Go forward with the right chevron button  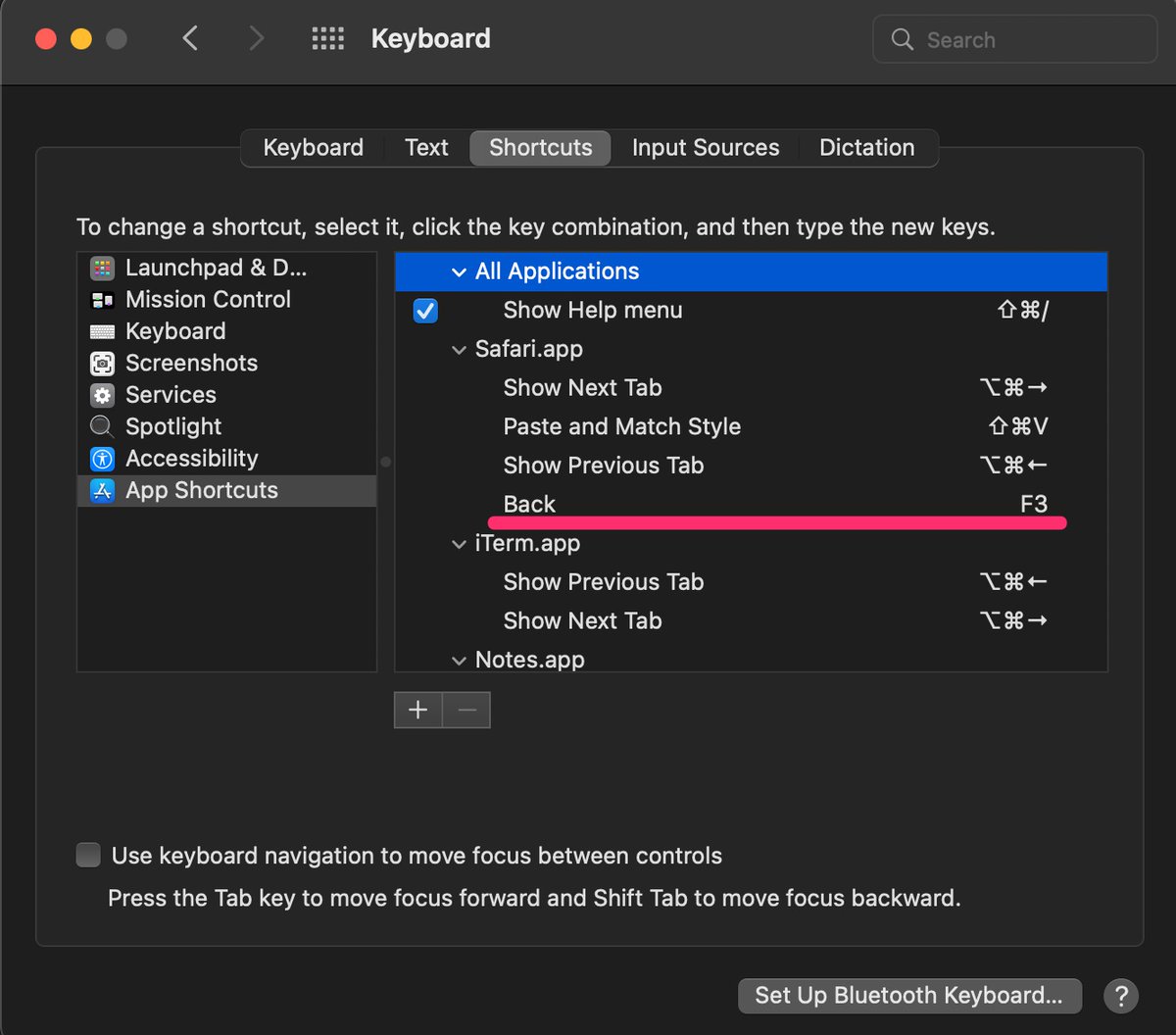tap(257, 39)
